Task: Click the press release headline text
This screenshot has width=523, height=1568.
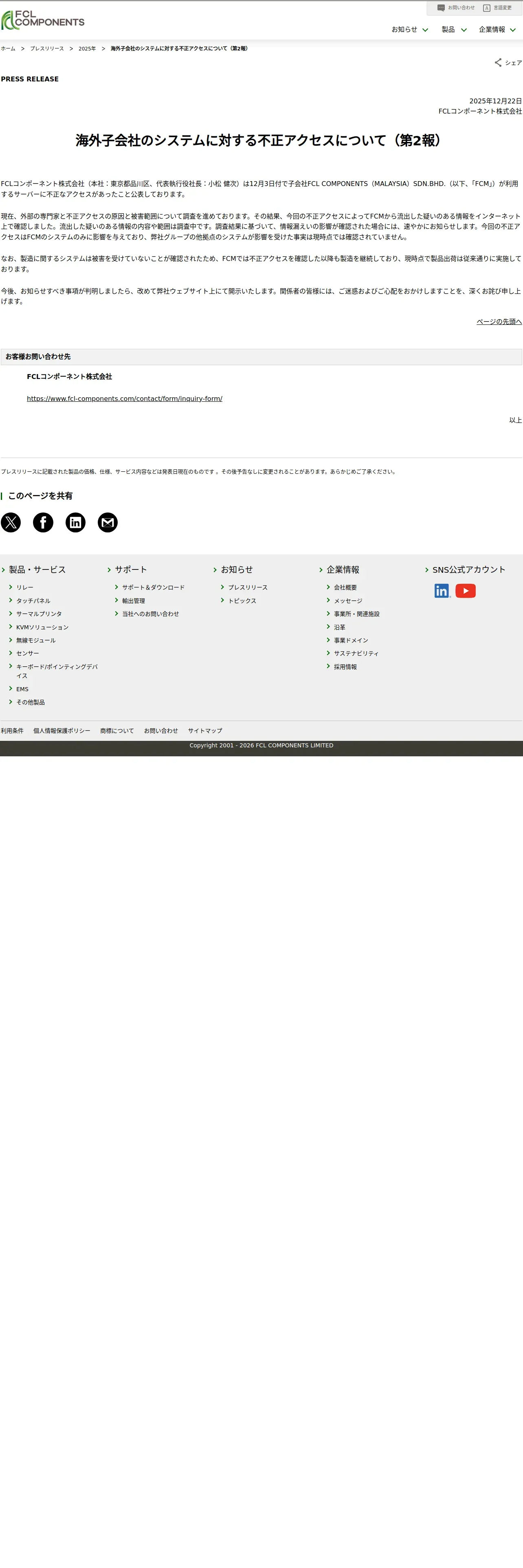Action: pyautogui.click(x=261, y=140)
